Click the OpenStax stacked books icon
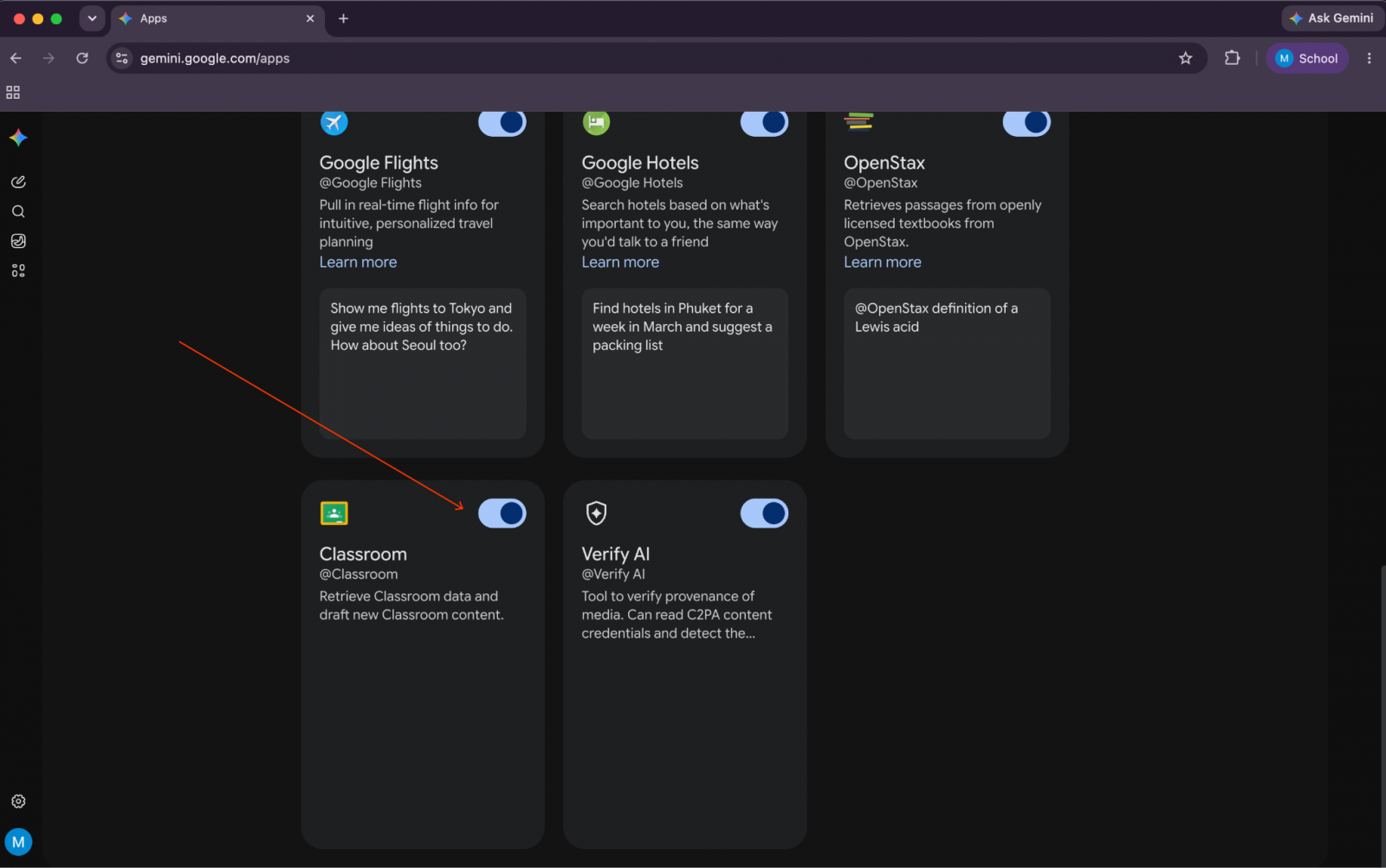Viewport: 1386px width, 868px height. (858, 121)
